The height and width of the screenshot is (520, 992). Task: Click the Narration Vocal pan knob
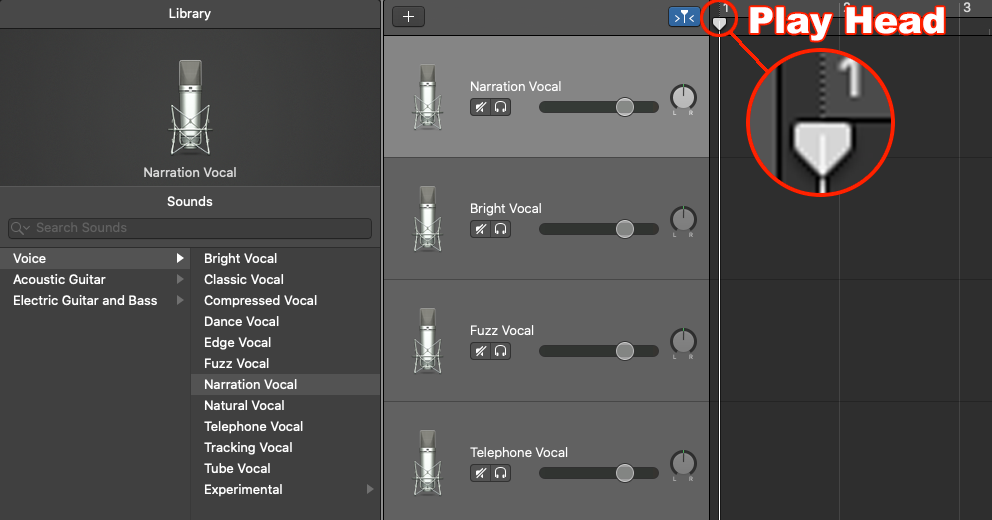[x=683, y=97]
